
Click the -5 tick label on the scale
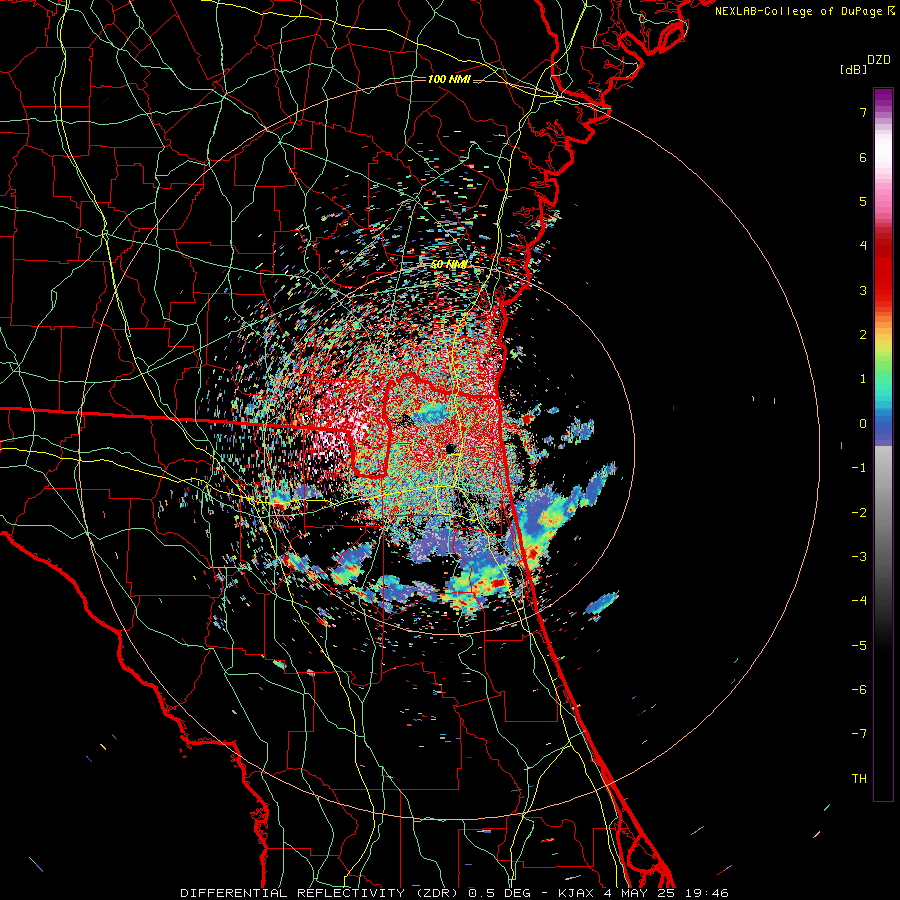pyautogui.click(x=859, y=645)
